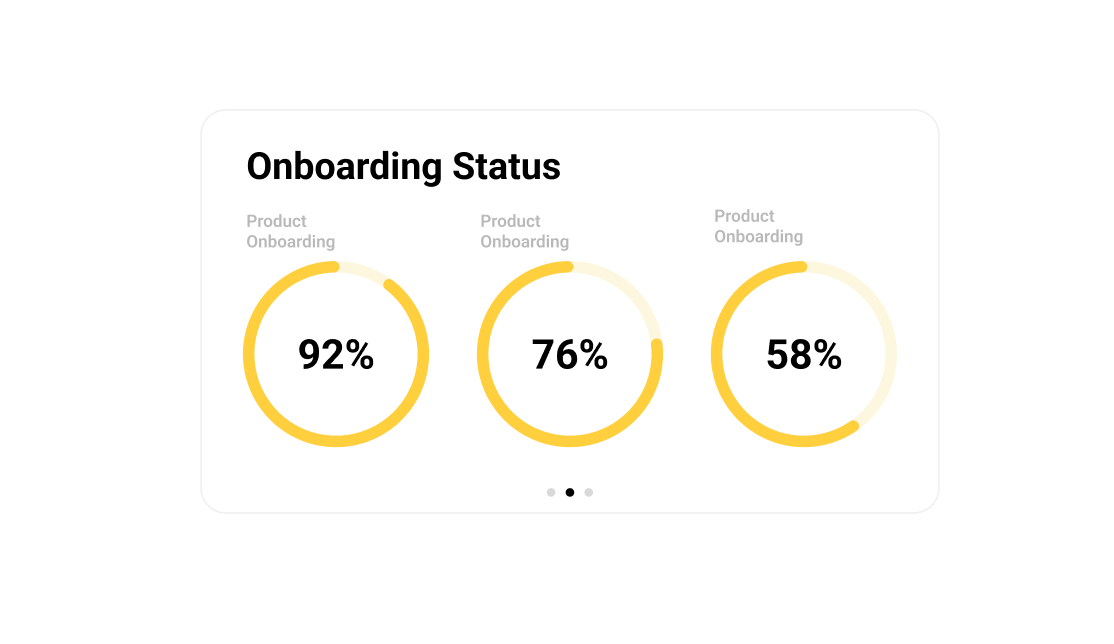
Task: Click the center of the first chart
Action: click(337, 355)
